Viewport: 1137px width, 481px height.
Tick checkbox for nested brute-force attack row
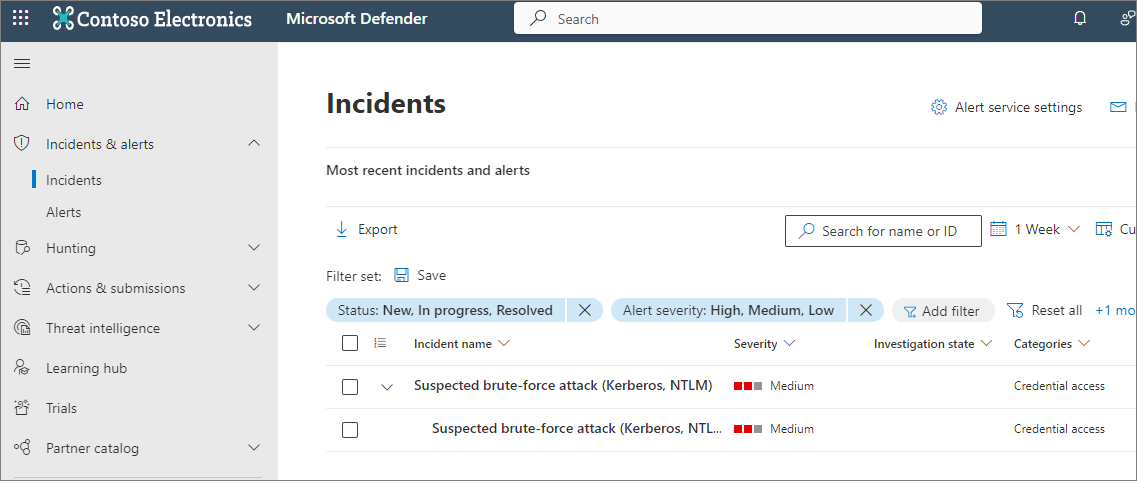(350, 430)
